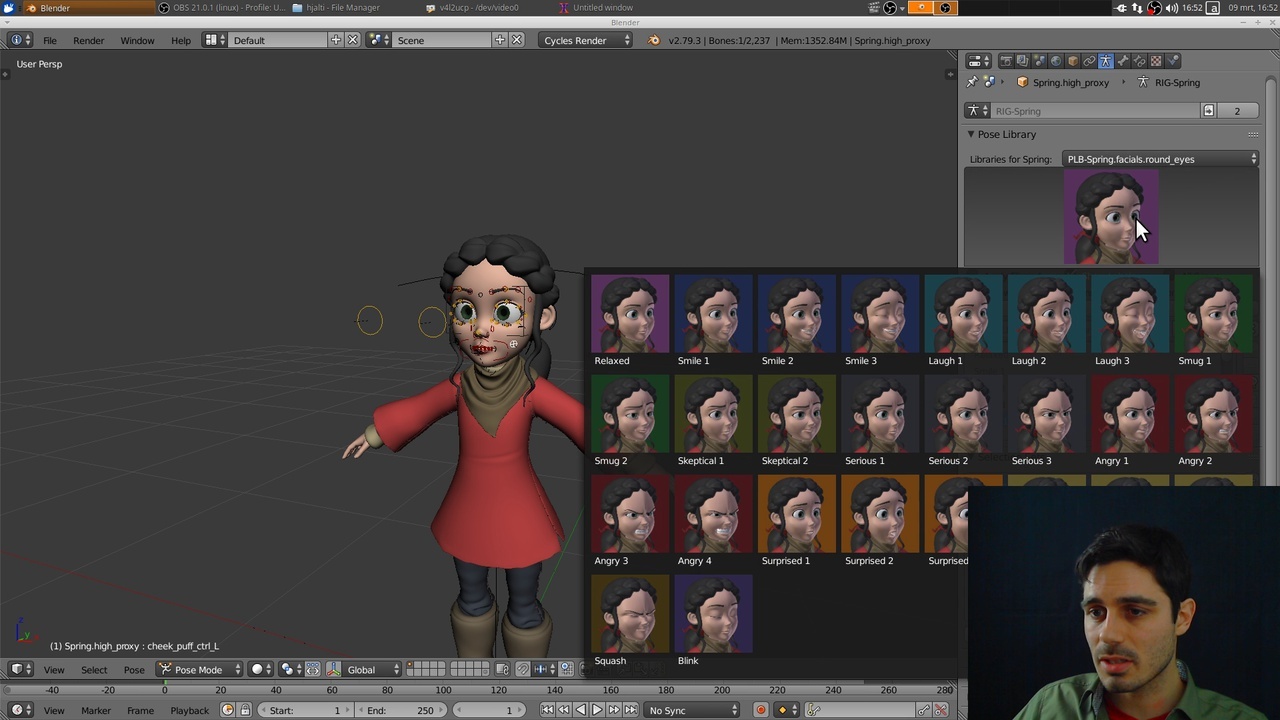
Task: Collapse the Pose Library panel header
Action: (x=1006, y=134)
